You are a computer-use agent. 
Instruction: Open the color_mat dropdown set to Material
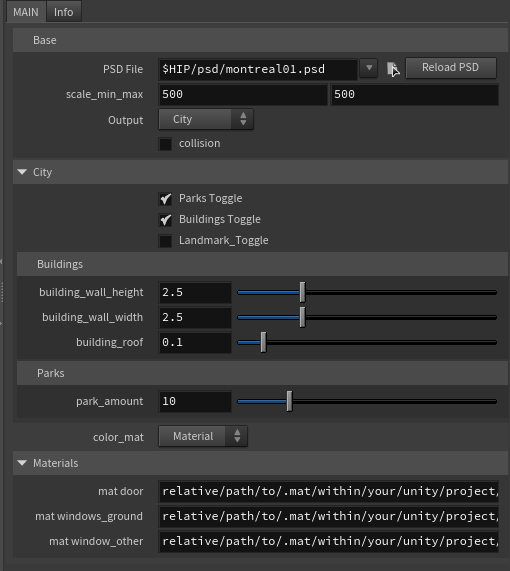click(203, 436)
